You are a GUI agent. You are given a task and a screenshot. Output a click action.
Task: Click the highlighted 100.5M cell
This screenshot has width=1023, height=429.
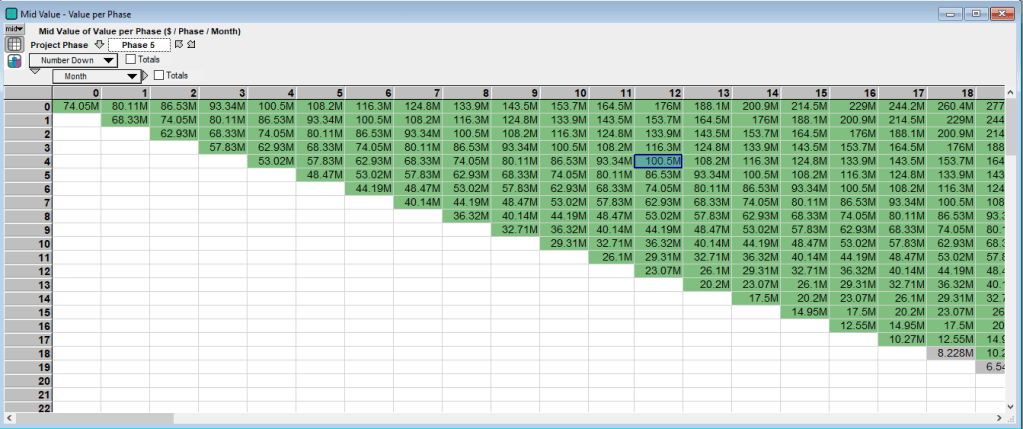click(x=658, y=160)
